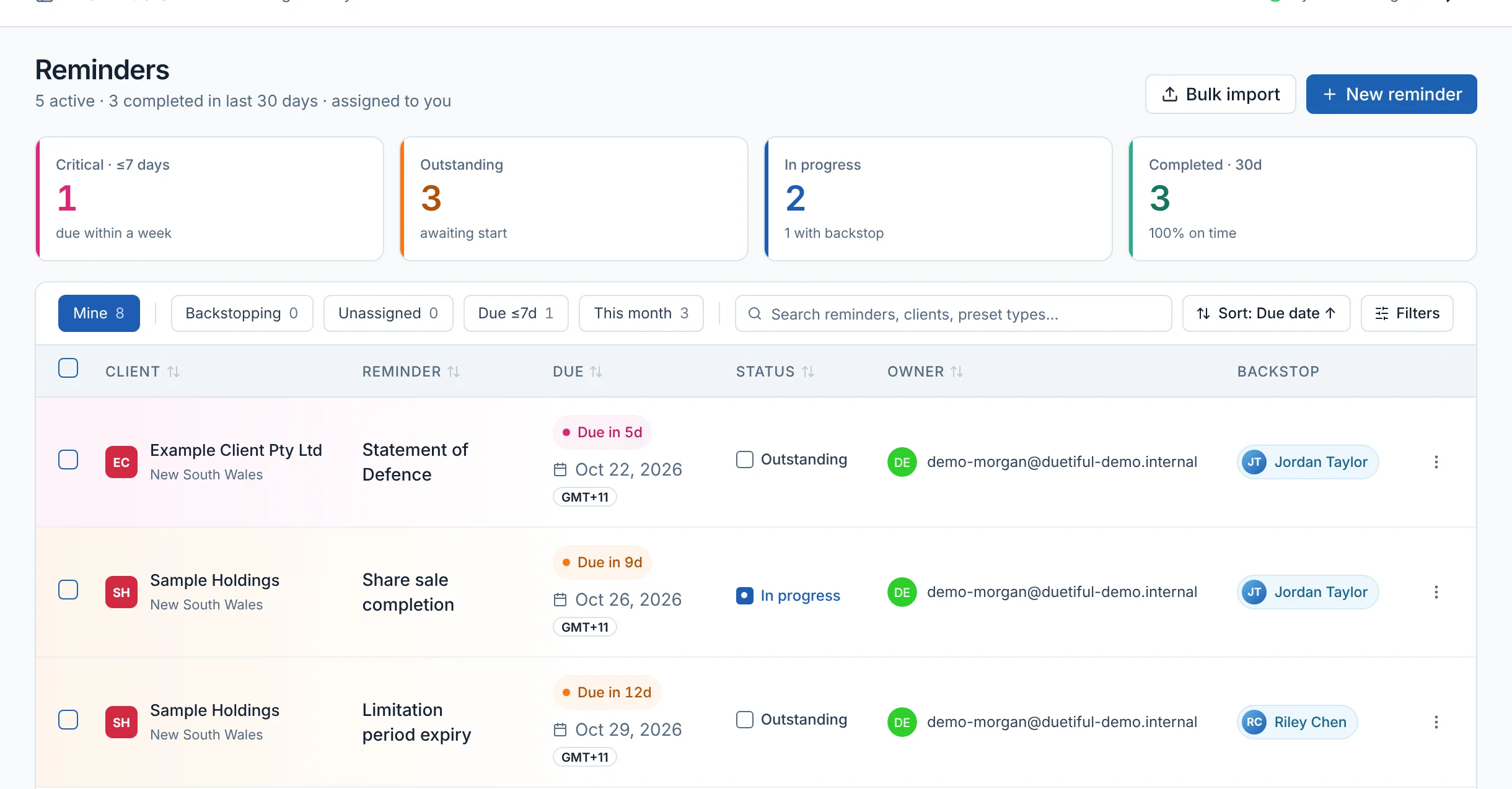The width and height of the screenshot is (1512, 789).
Task: Open the New reminder dialog
Action: click(1391, 94)
